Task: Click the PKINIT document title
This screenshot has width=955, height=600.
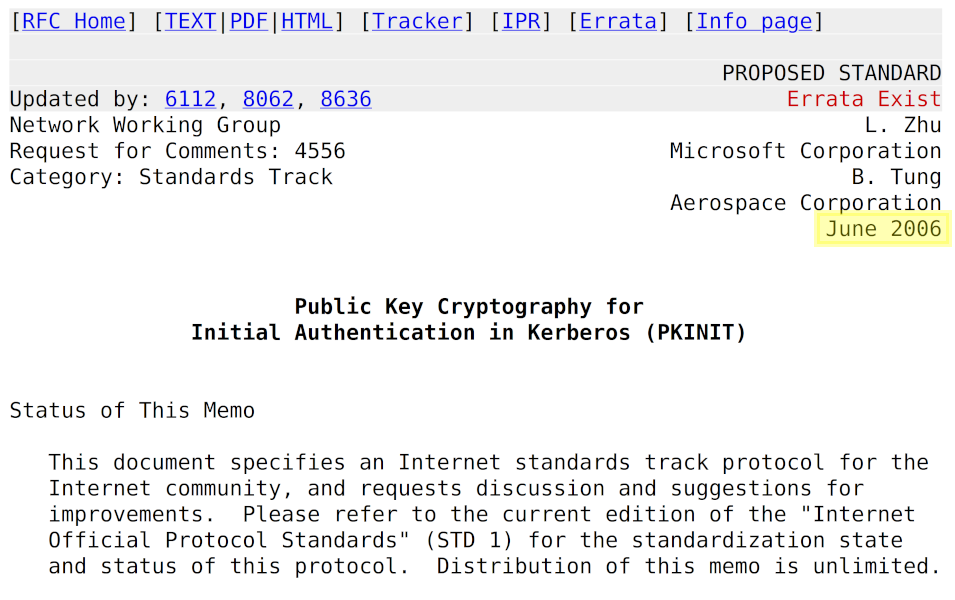Action: pos(469,320)
